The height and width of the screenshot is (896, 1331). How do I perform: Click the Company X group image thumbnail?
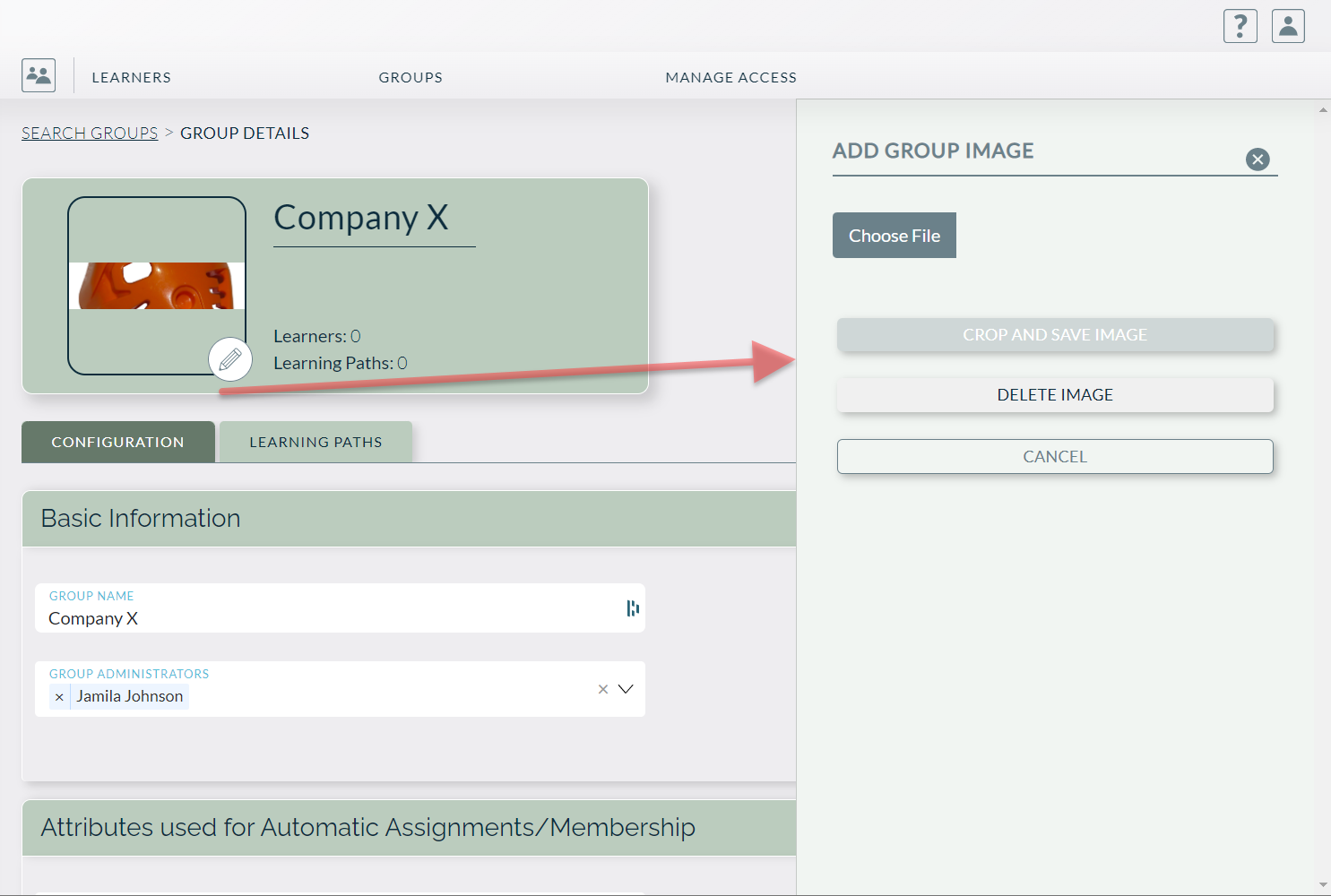(157, 285)
